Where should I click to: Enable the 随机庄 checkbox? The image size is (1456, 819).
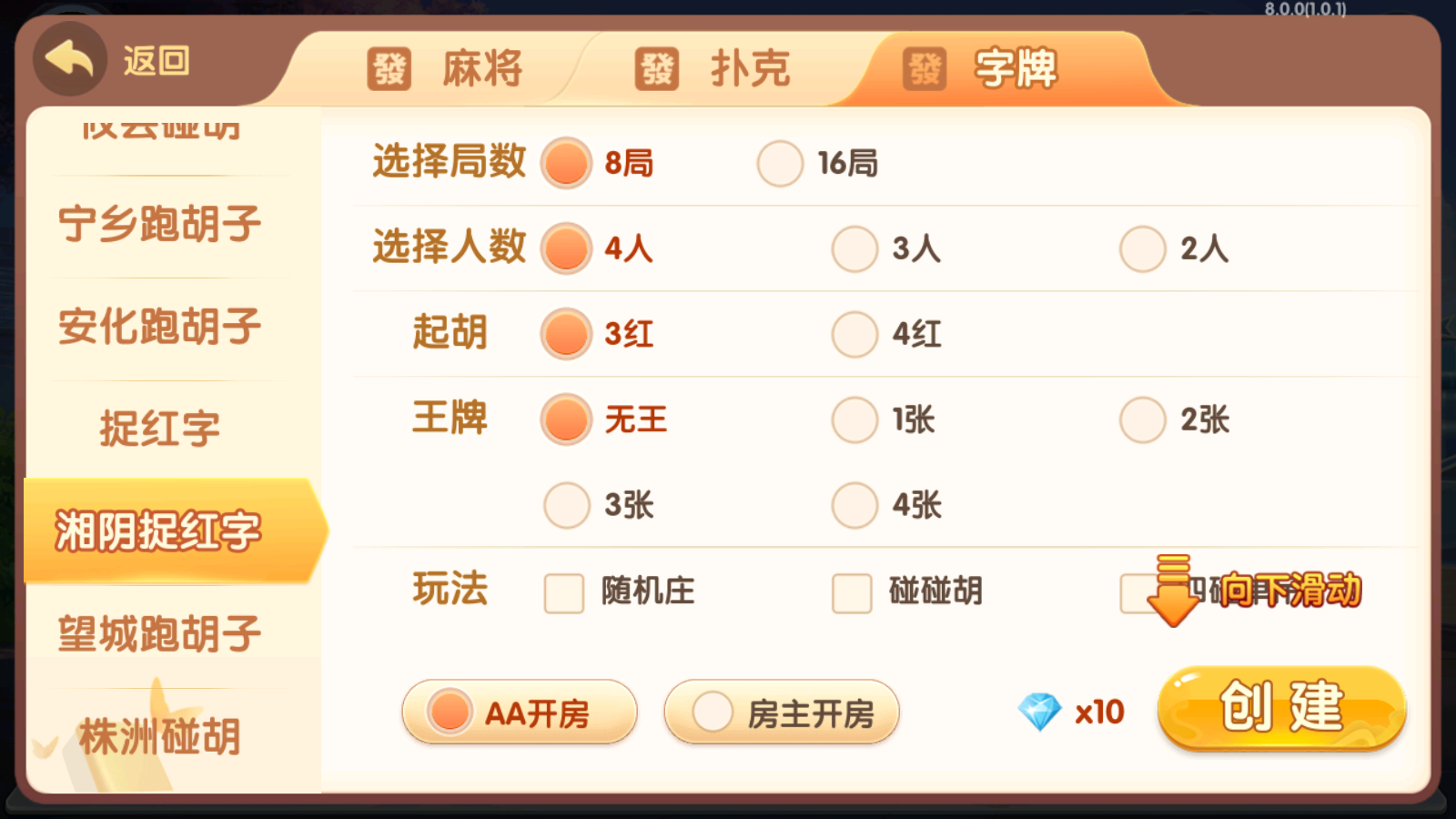tap(564, 593)
